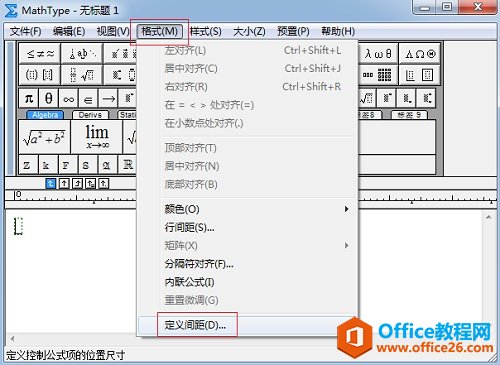The height and width of the screenshot is (365, 500).
Task: Switch to the Algebra tab
Action: click(45, 115)
